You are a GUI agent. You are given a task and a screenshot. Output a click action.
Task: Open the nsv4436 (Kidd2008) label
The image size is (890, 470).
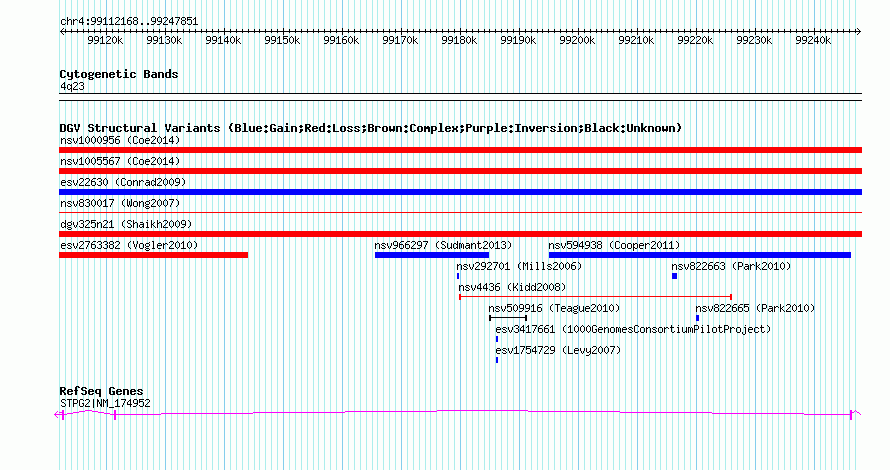512,287
